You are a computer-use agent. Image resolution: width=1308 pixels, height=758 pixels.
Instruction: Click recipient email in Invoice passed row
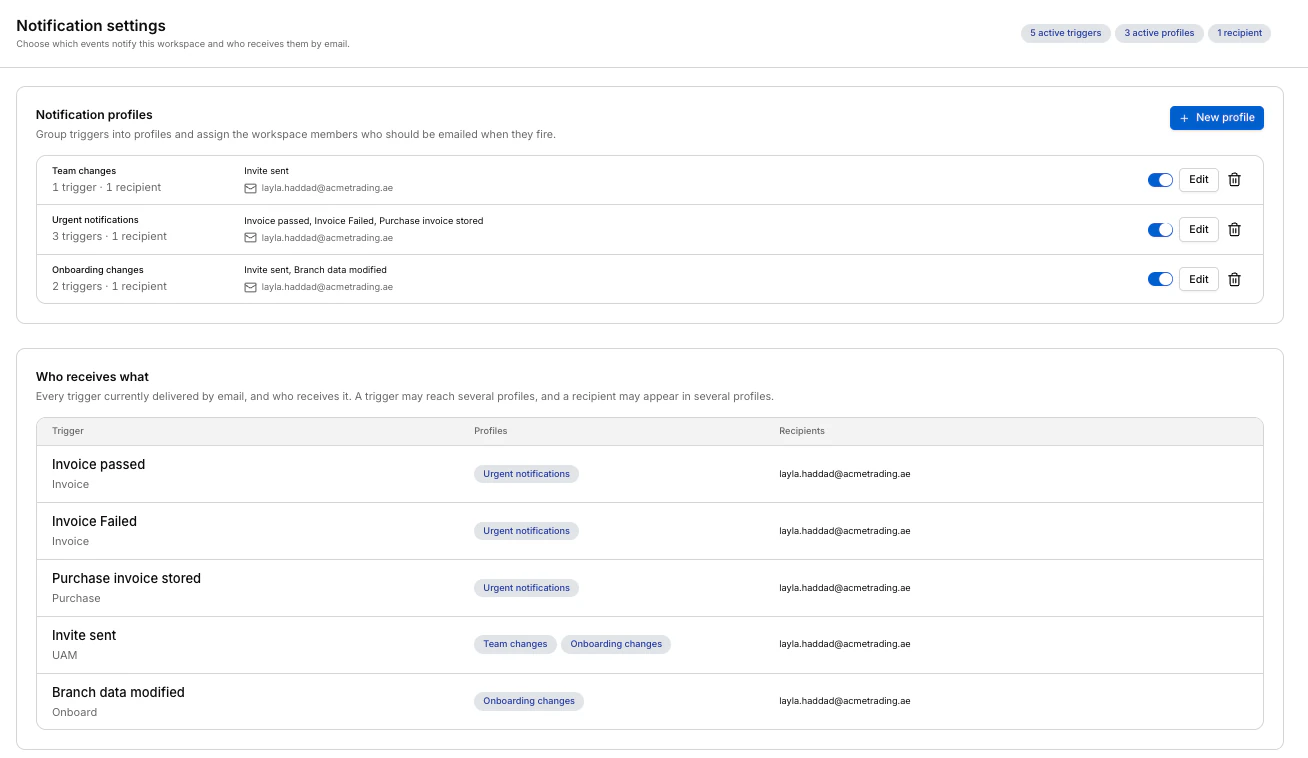[845, 474]
